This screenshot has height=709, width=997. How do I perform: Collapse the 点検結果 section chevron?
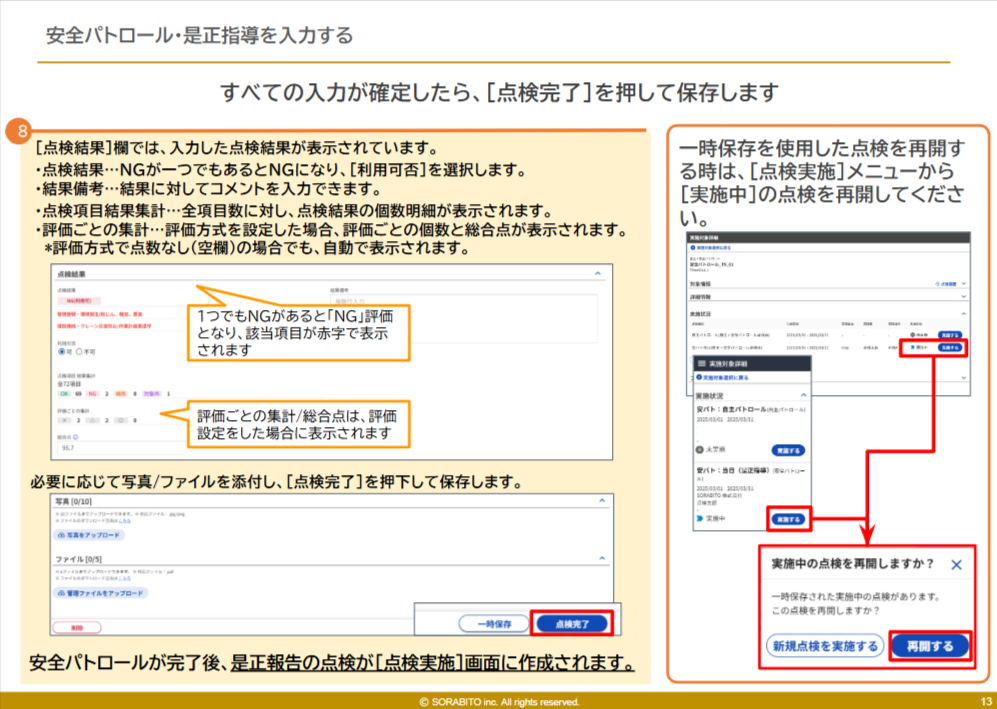pos(598,273)
